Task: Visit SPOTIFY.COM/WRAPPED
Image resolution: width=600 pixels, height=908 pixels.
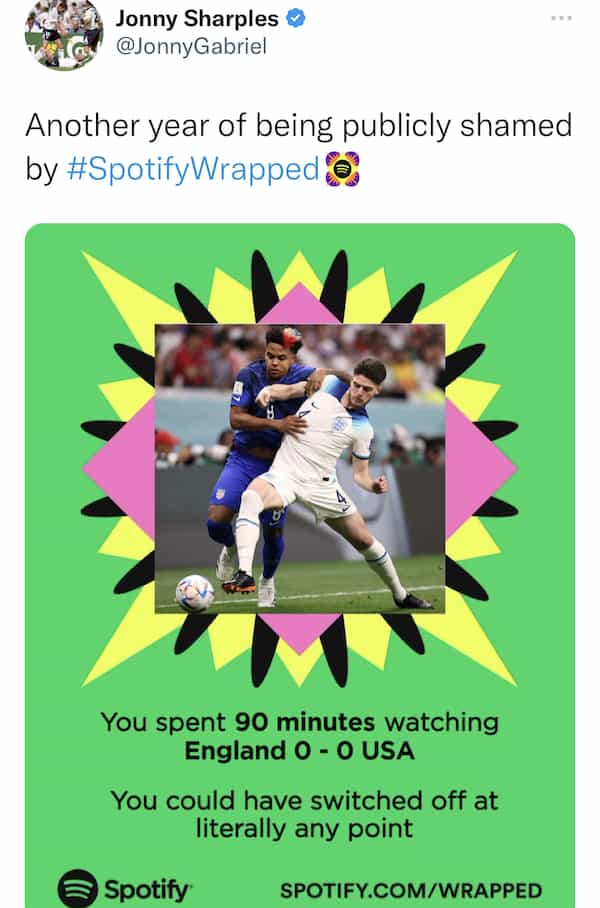Action: (x=410, y=884)
